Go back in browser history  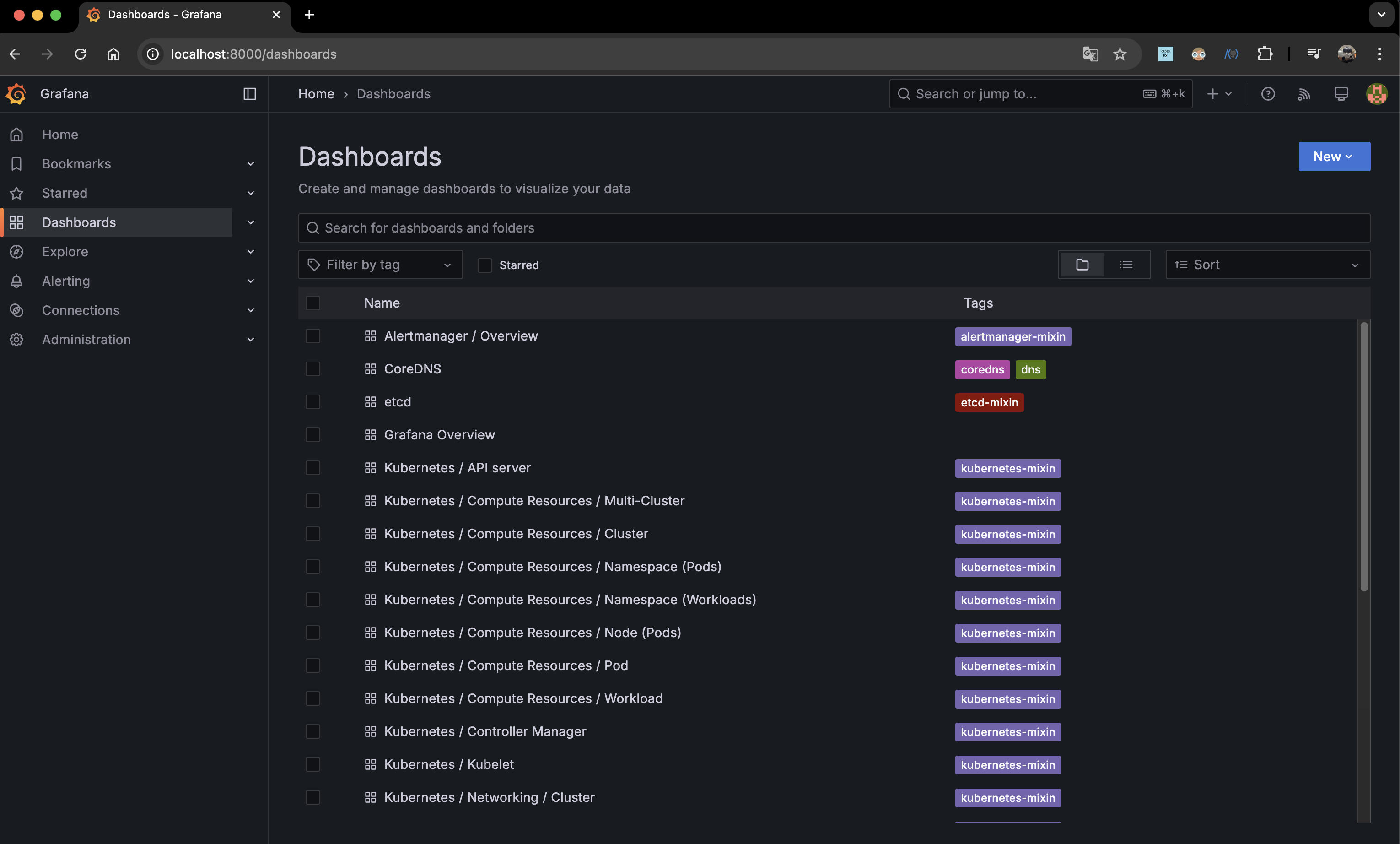pos(16,54)
